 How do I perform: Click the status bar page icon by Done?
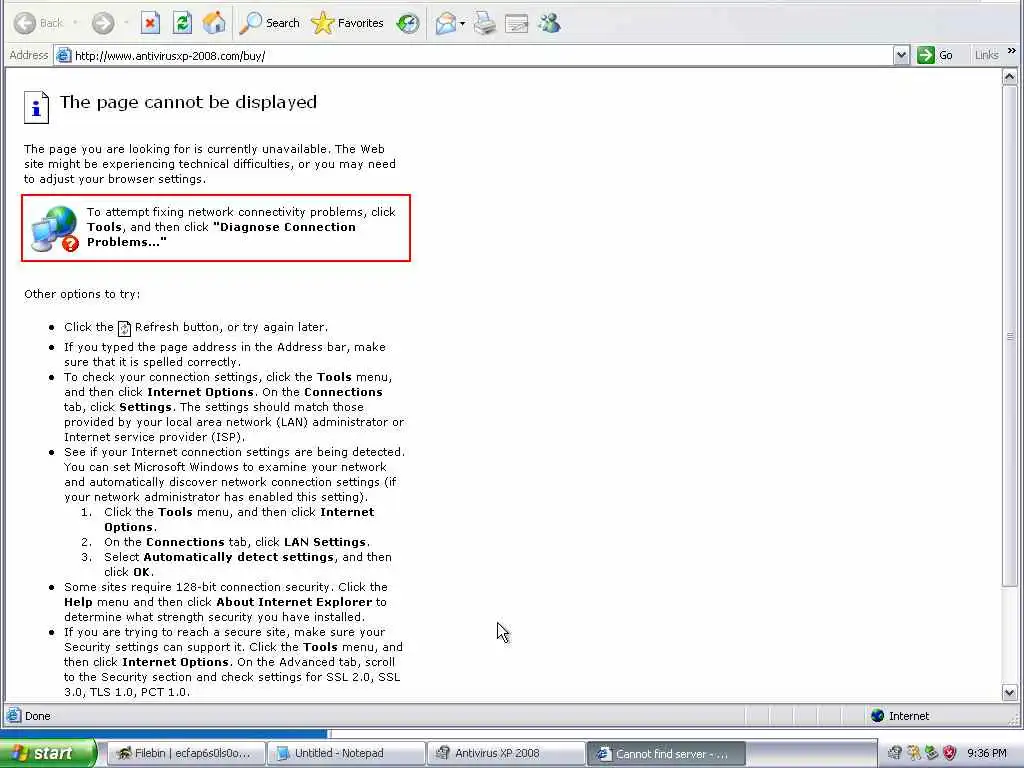click(x=14, y=716)
